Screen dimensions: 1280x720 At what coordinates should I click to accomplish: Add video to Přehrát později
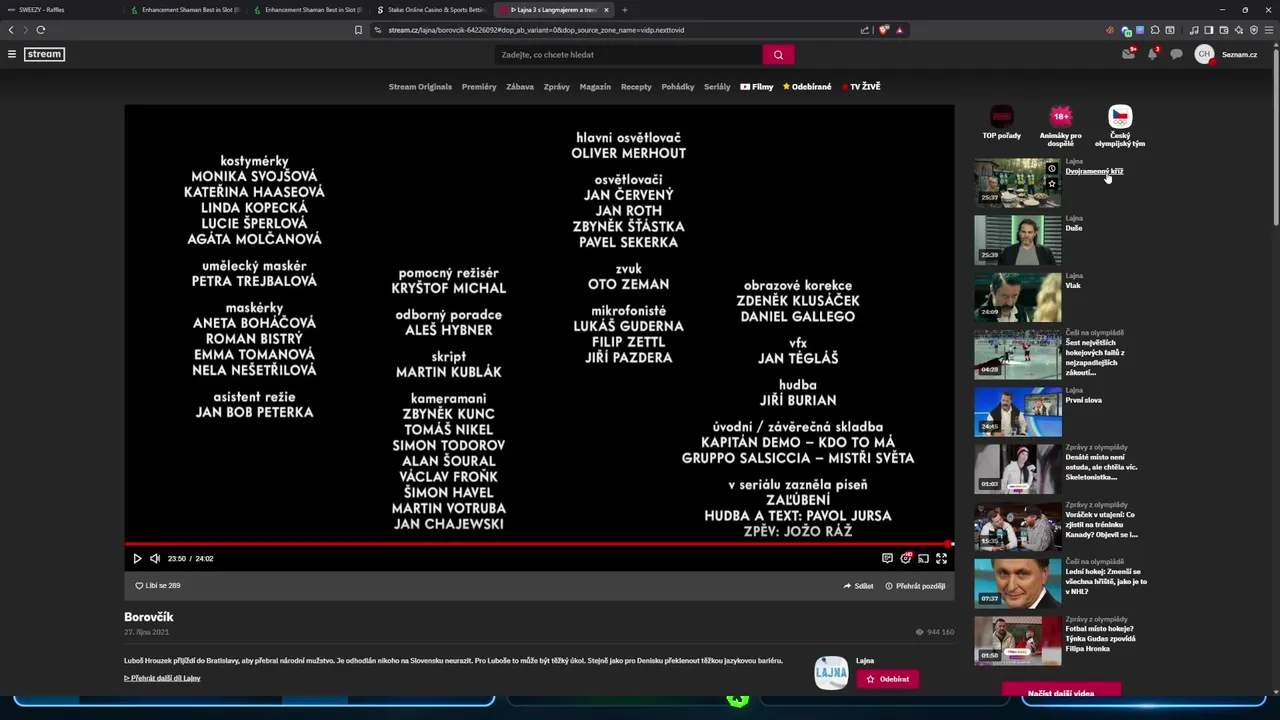click(915, 586)
